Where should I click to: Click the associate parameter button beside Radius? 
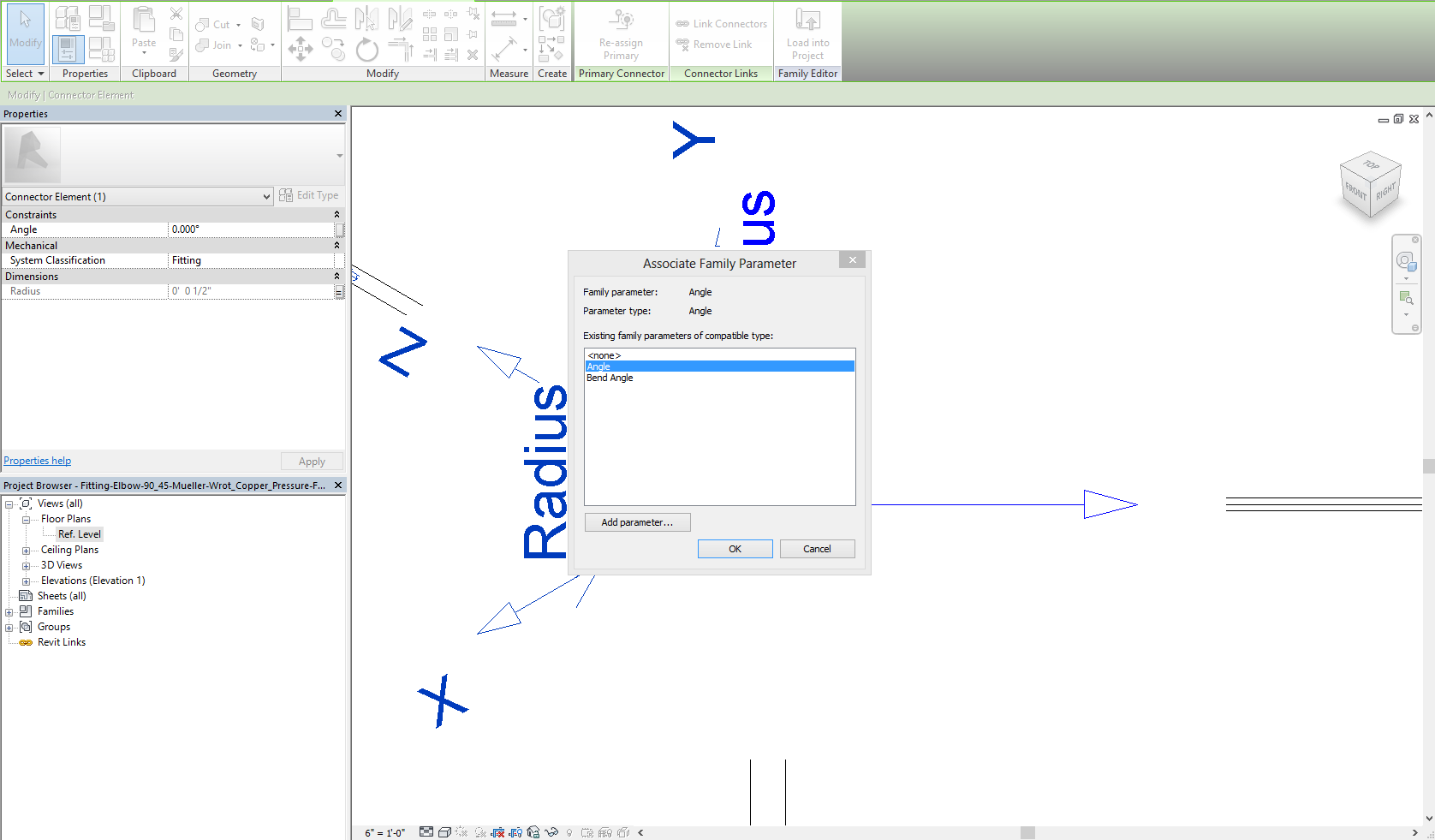(339, 291)
